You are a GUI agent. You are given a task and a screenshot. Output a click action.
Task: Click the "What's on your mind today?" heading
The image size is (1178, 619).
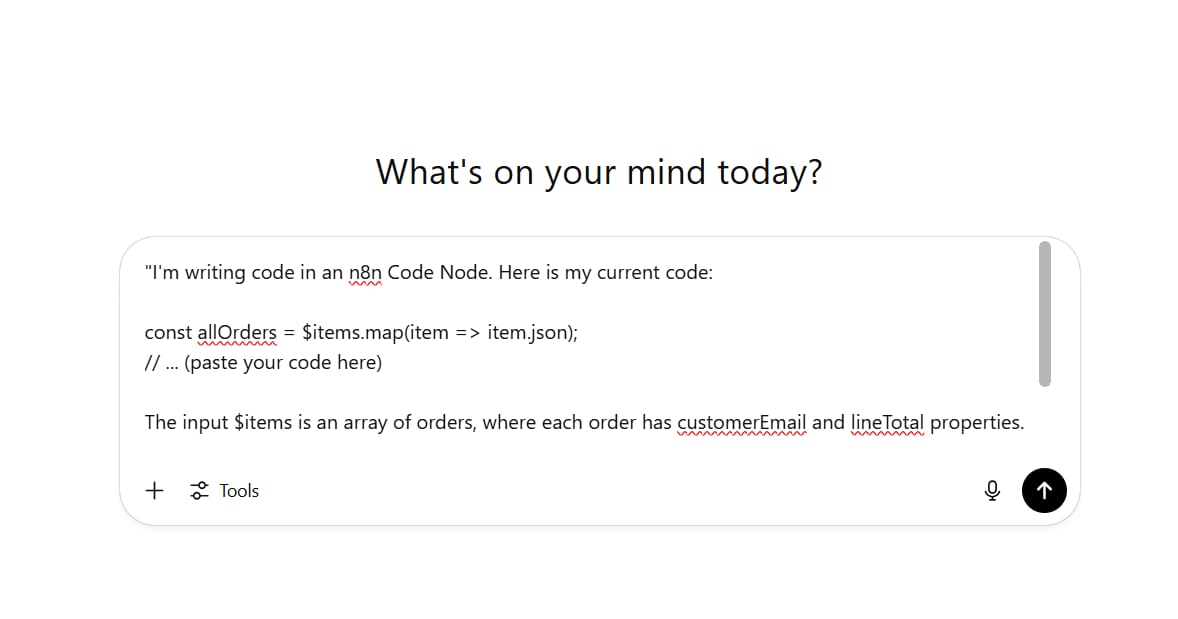tap(599, 172)
